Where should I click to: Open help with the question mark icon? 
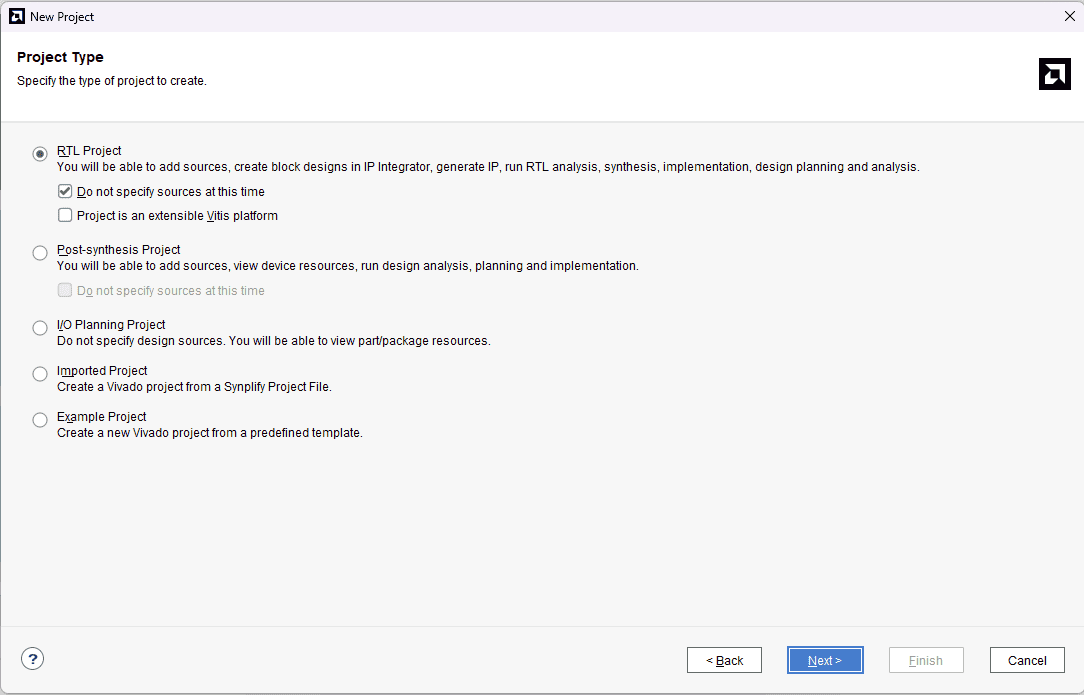click(33, 659)
